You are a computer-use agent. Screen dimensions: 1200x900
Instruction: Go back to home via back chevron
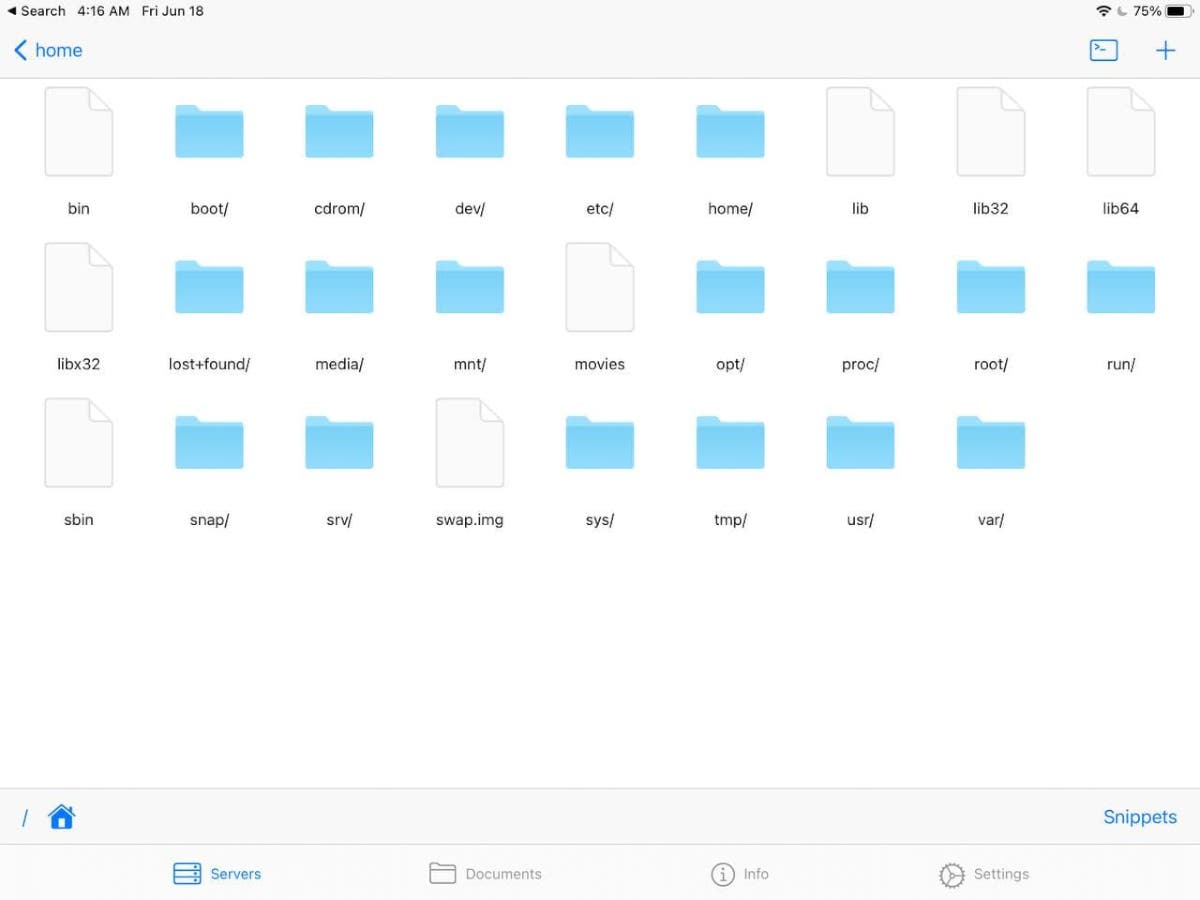click(x=48, y=50)
